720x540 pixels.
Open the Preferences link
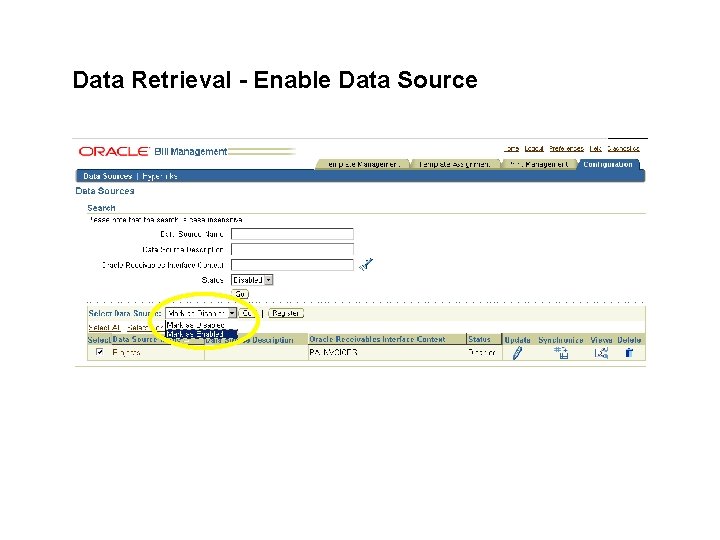coord(566,148)
